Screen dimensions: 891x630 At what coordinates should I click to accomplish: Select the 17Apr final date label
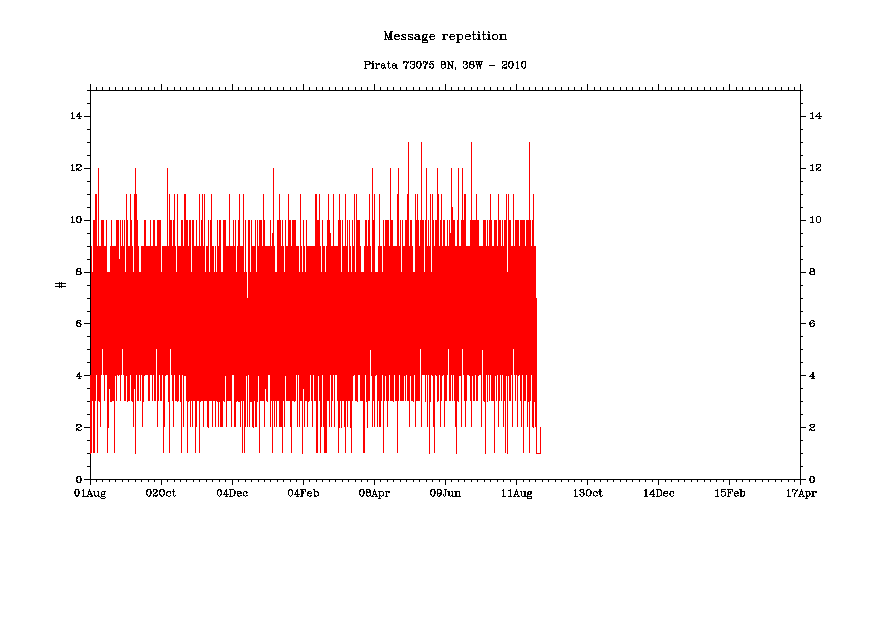[800, 493]
